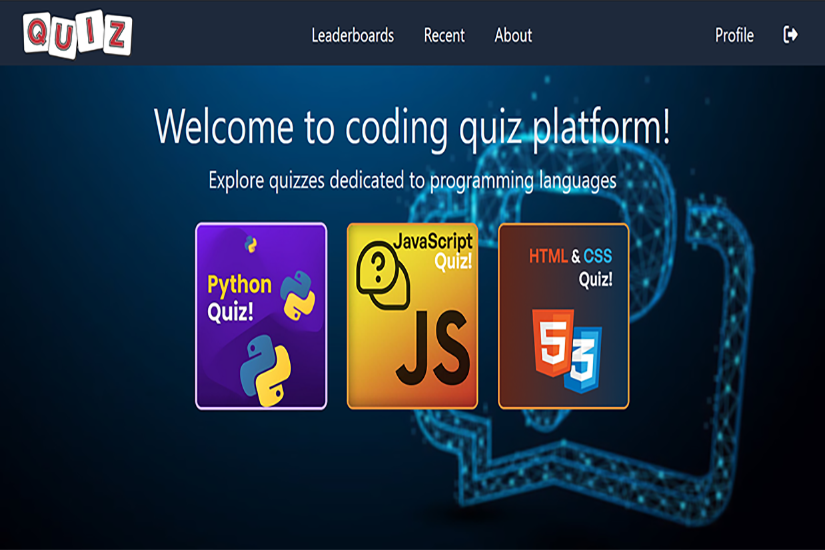Screen dimensions: 825x550
Task: Click the logout icon beside Profile
Action: click(790, 35)
